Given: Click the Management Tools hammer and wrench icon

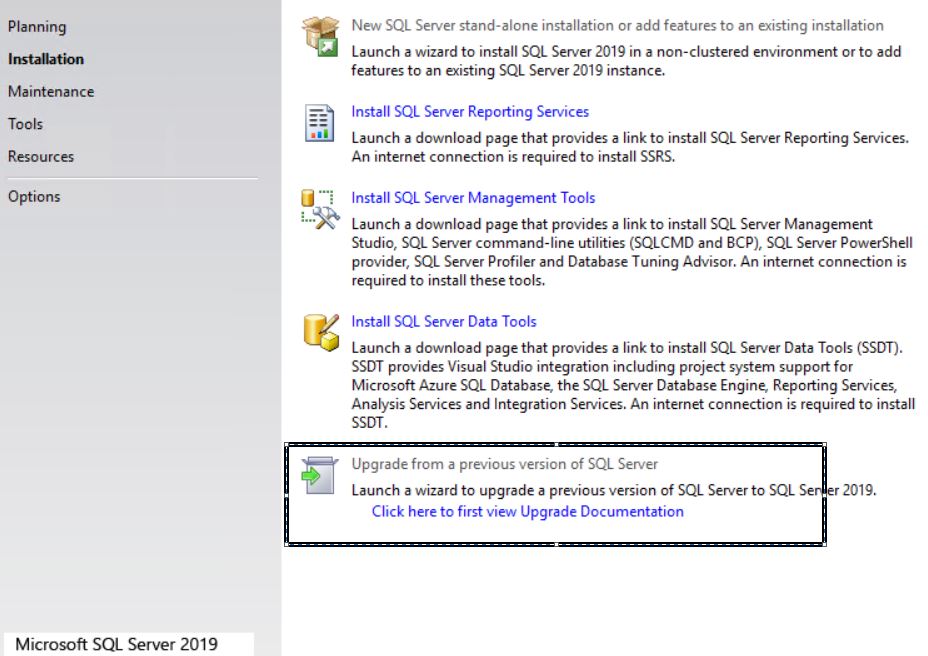Looking at the screenshot, I should point(321,209).
